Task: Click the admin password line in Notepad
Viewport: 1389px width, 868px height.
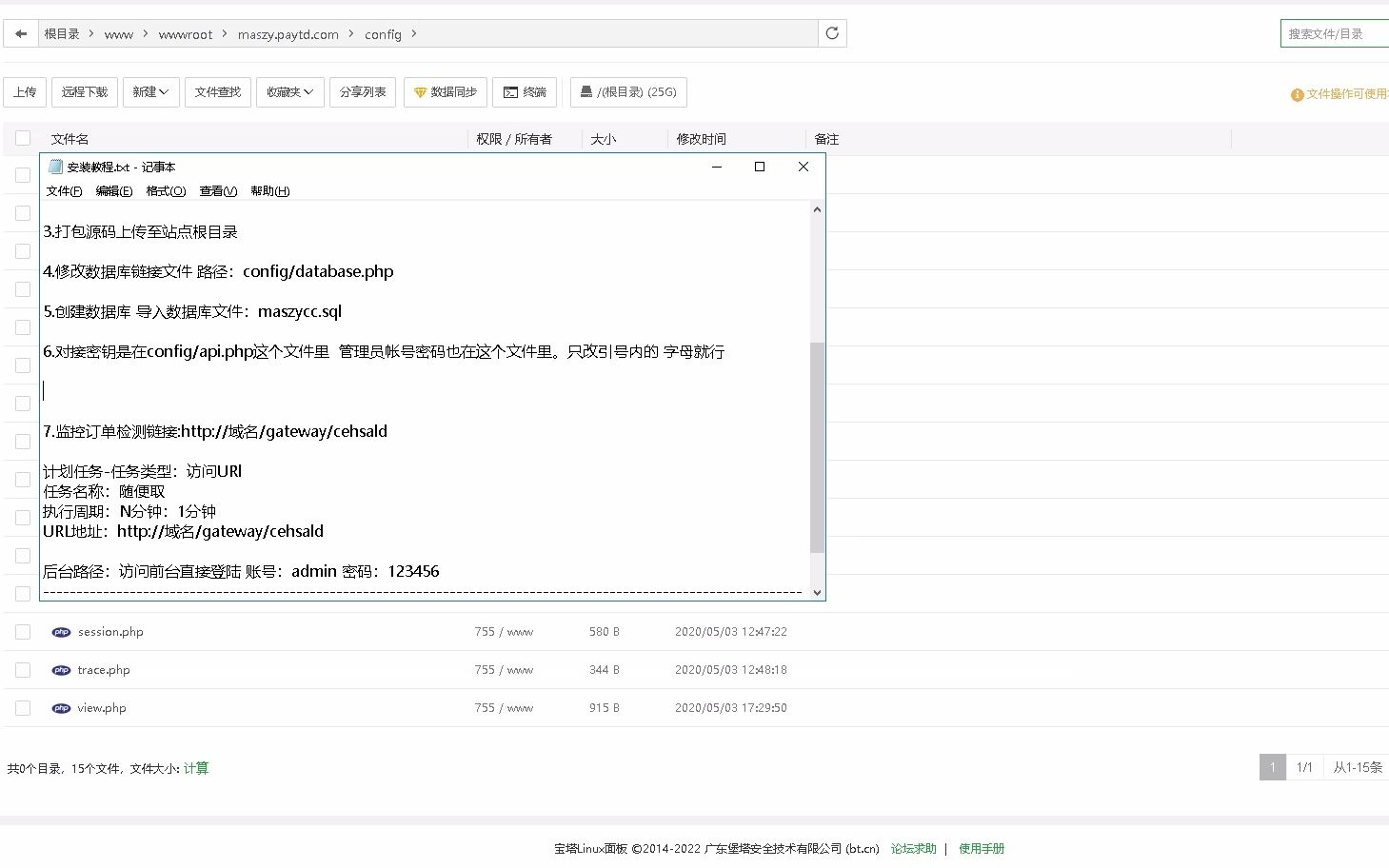Action: (x=241, y=572)
